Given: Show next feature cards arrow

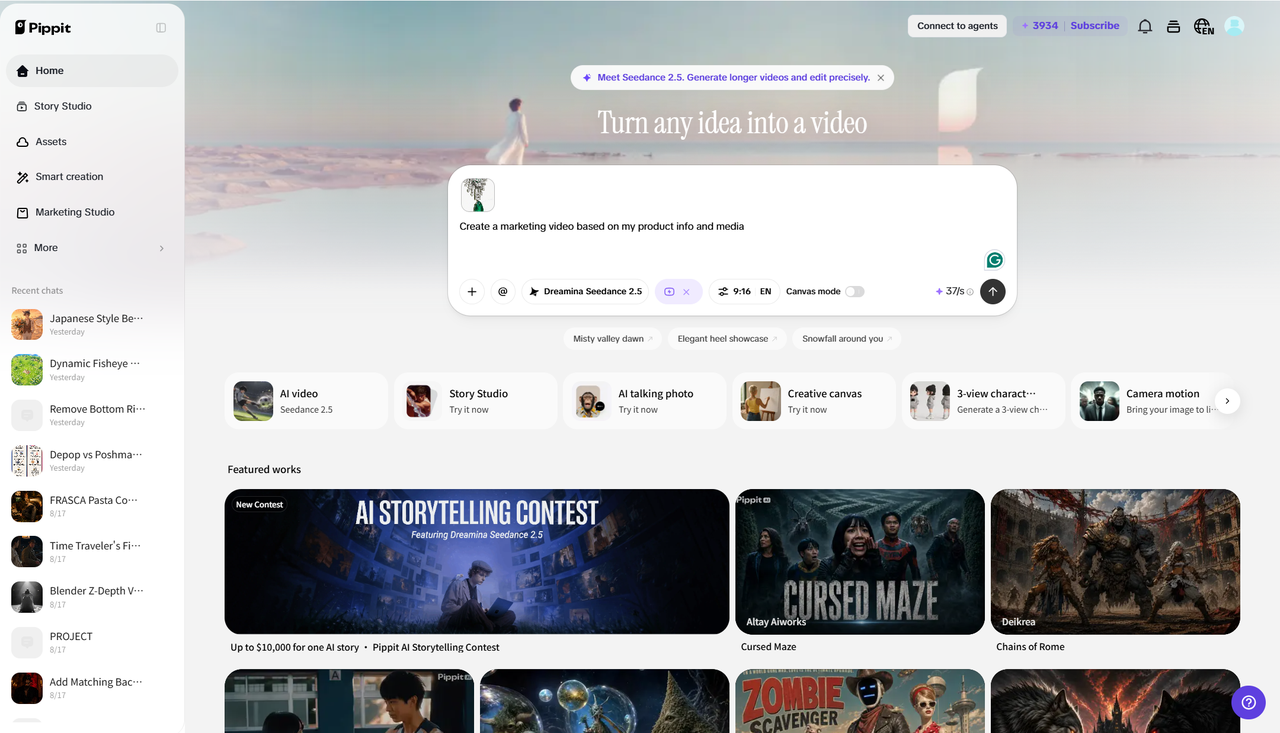Looking at the screenshot, I should click(x=1227, y=401).
